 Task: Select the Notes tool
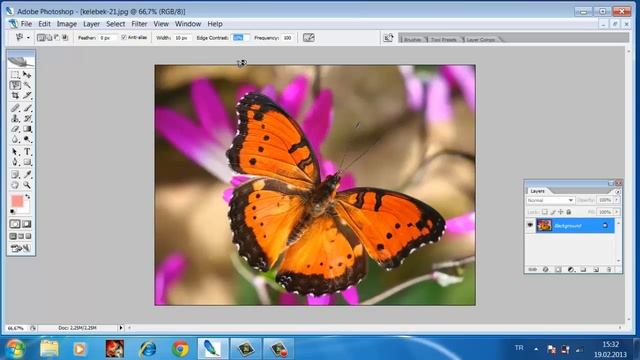[15, 175]
